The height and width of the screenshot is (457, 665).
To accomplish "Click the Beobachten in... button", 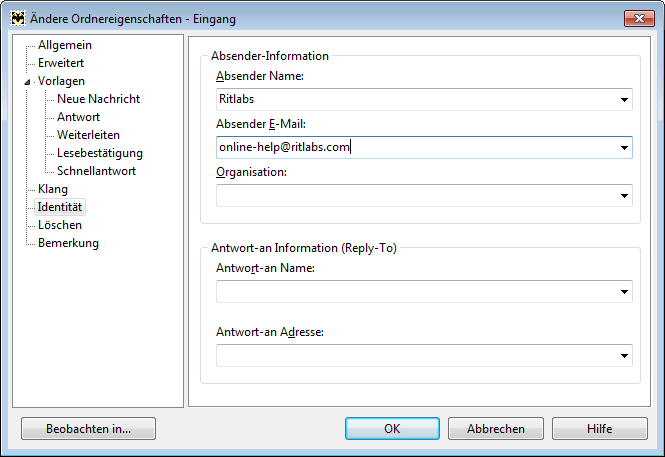I will [x=88, y=429].
